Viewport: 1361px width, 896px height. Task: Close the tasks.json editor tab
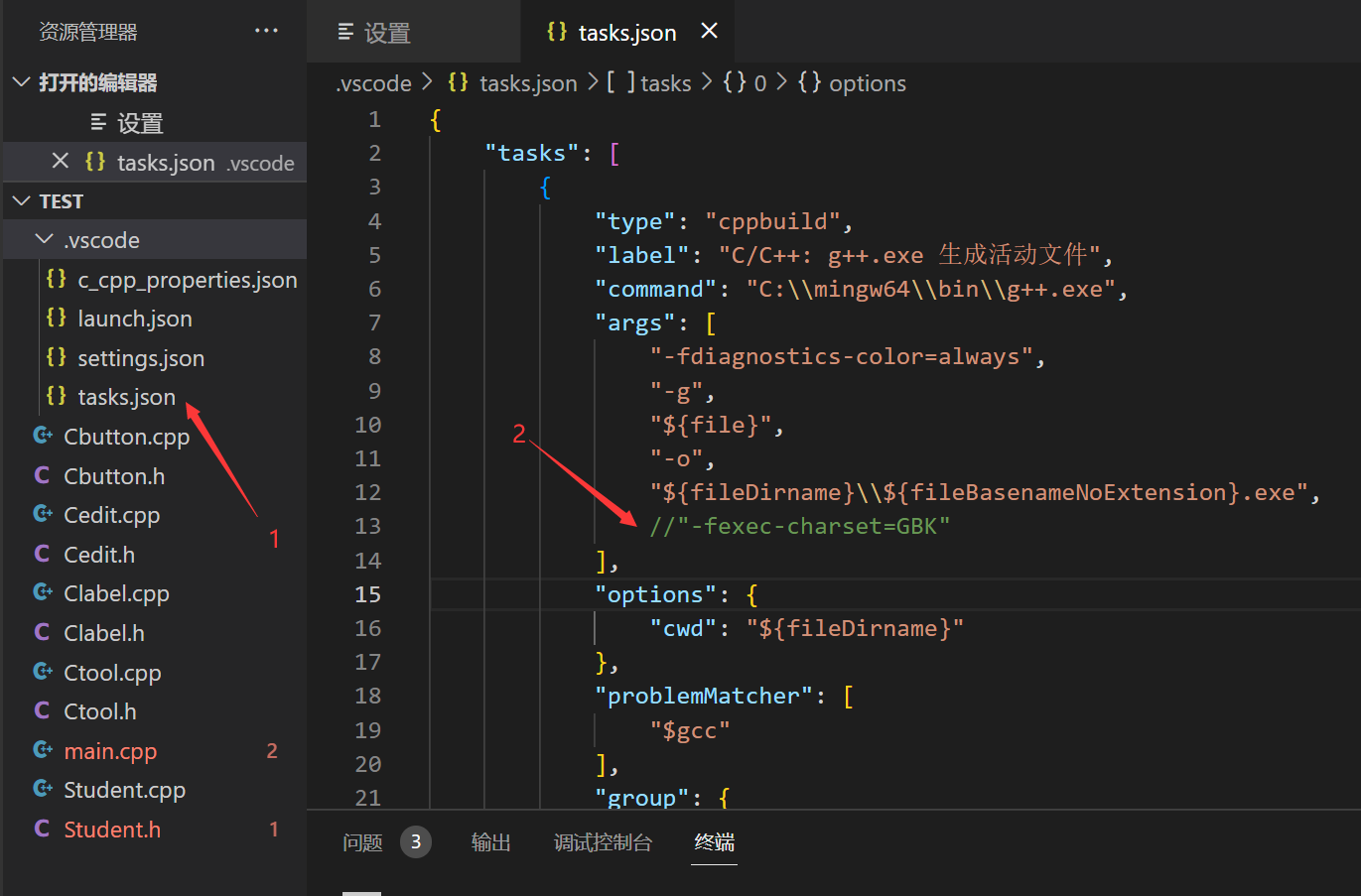(708, 31)
